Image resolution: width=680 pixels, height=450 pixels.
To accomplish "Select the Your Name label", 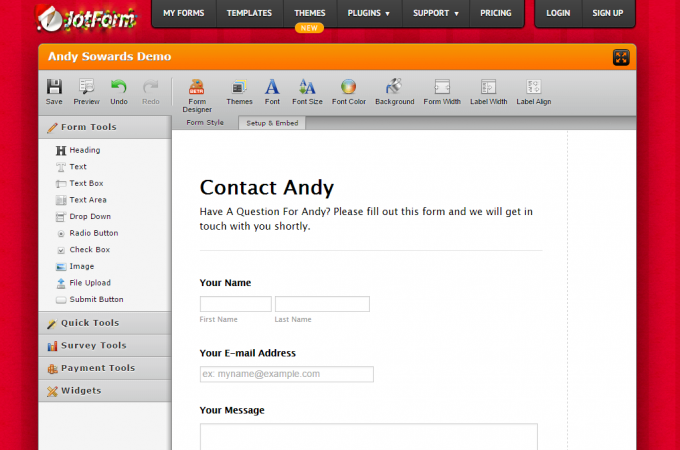I will [x=225, y=283].
